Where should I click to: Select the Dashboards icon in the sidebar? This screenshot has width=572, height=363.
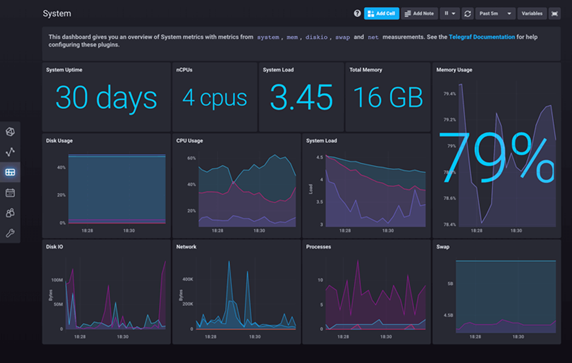(10, 172)
